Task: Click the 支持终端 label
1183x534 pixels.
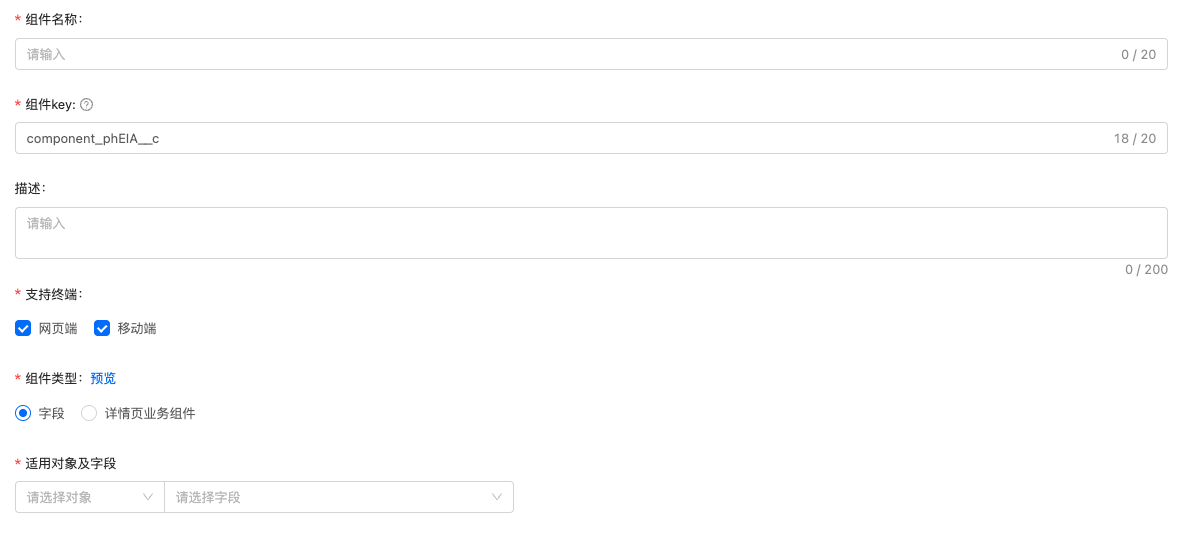Action: click(x=54, y=294)
